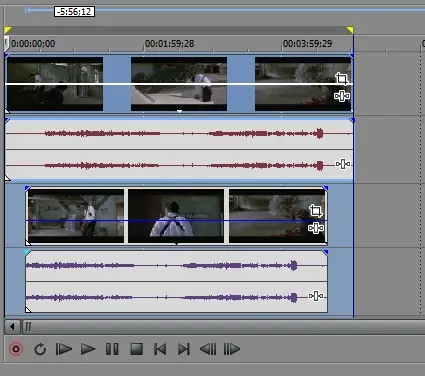Click upper waveform of purple audio event
This screenshot has width=425, height=376.
(x=176, y=266)
